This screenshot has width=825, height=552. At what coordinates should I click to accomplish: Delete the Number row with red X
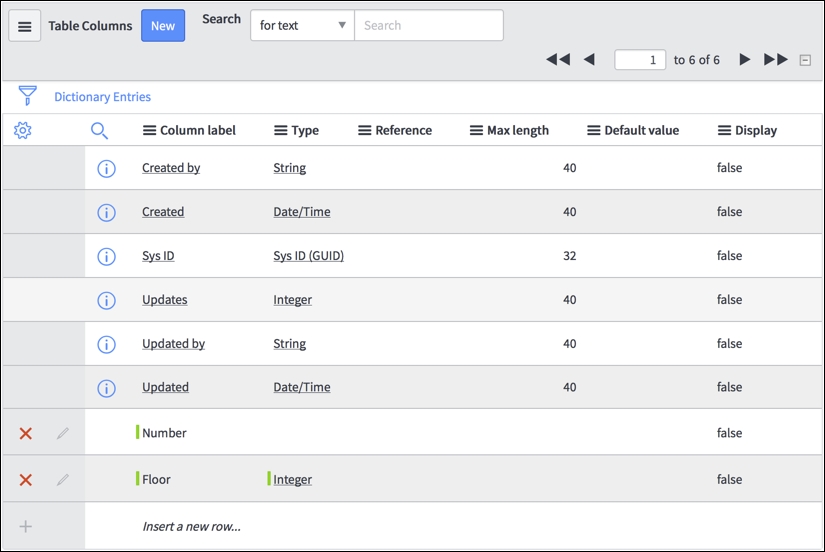(26, 433)
